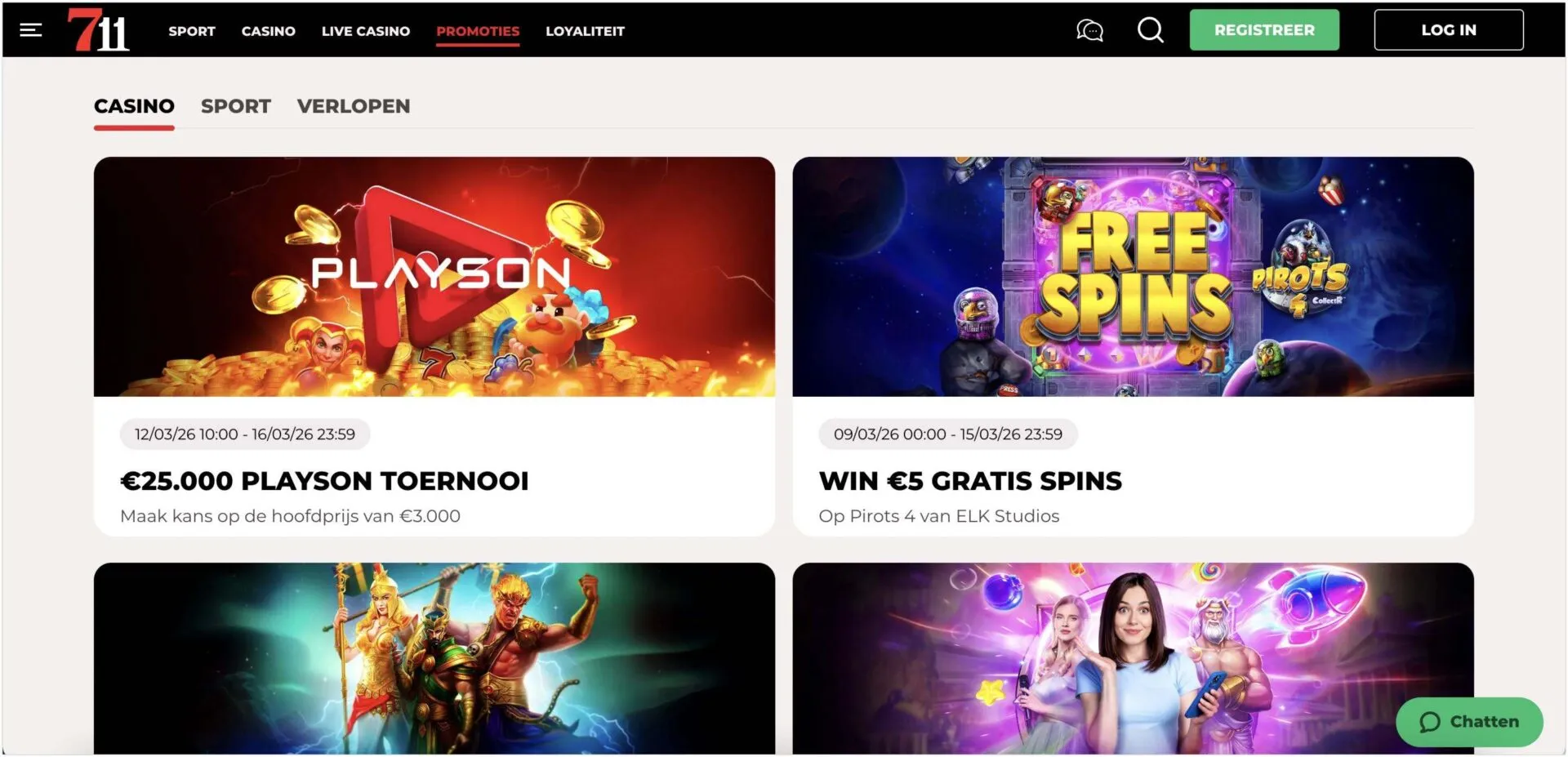Open the live chat support icon
This screenshot has height=757, width=1568.
pyautogui.click(x=1089, y=30)
